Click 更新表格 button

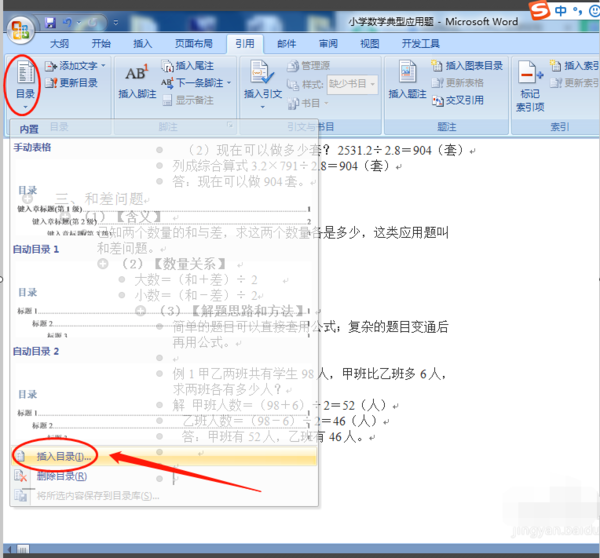458,83
